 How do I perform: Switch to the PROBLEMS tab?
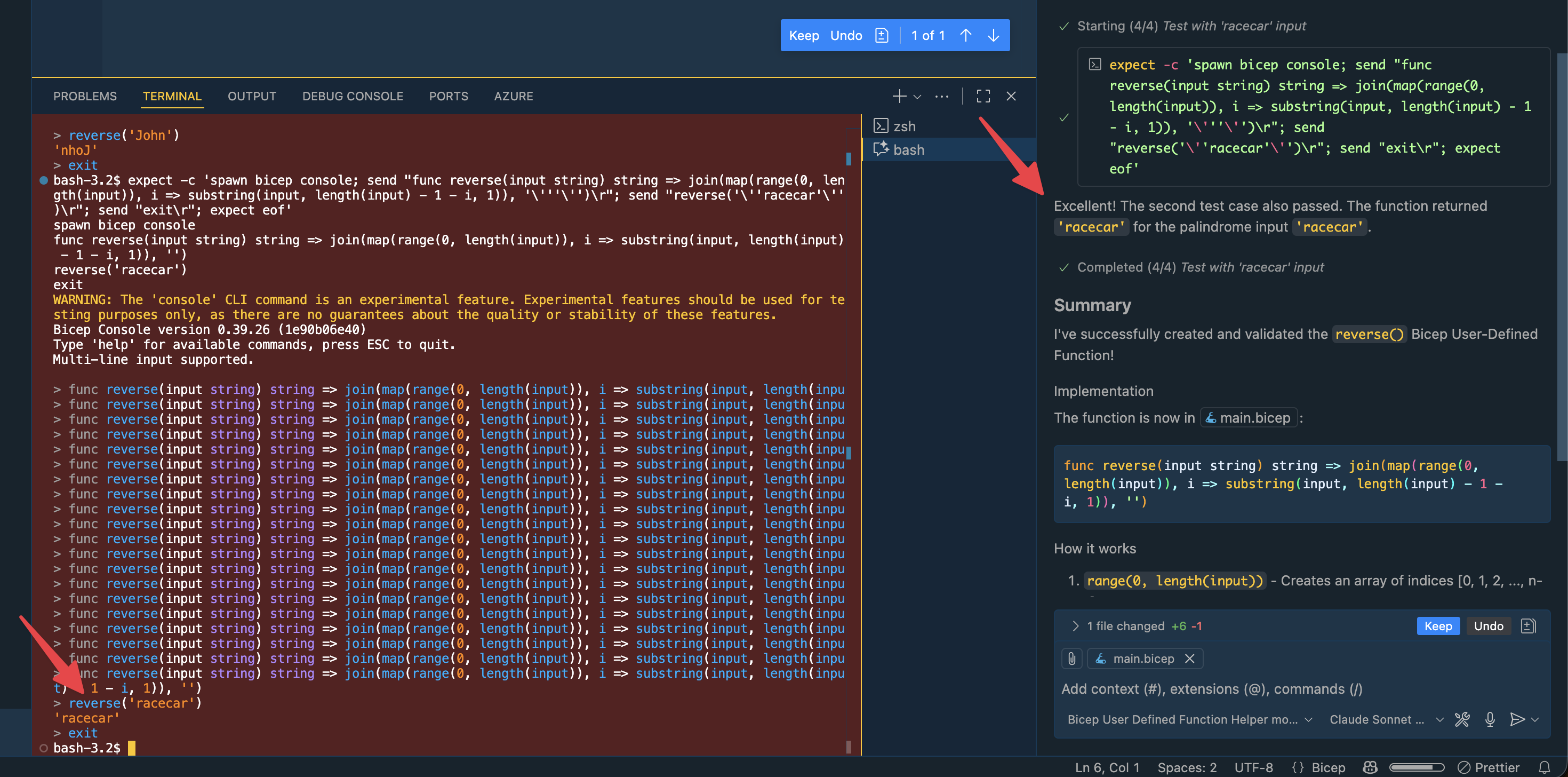[85, 96]
